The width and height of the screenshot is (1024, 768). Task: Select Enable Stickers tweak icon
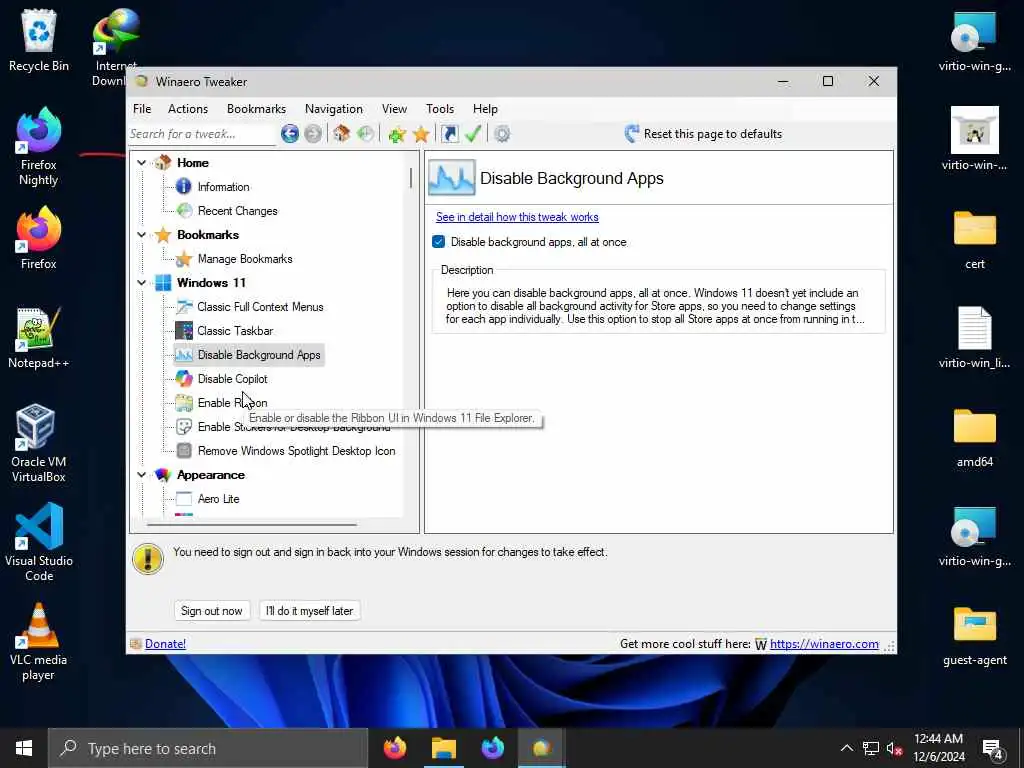(x=184, y=427)
